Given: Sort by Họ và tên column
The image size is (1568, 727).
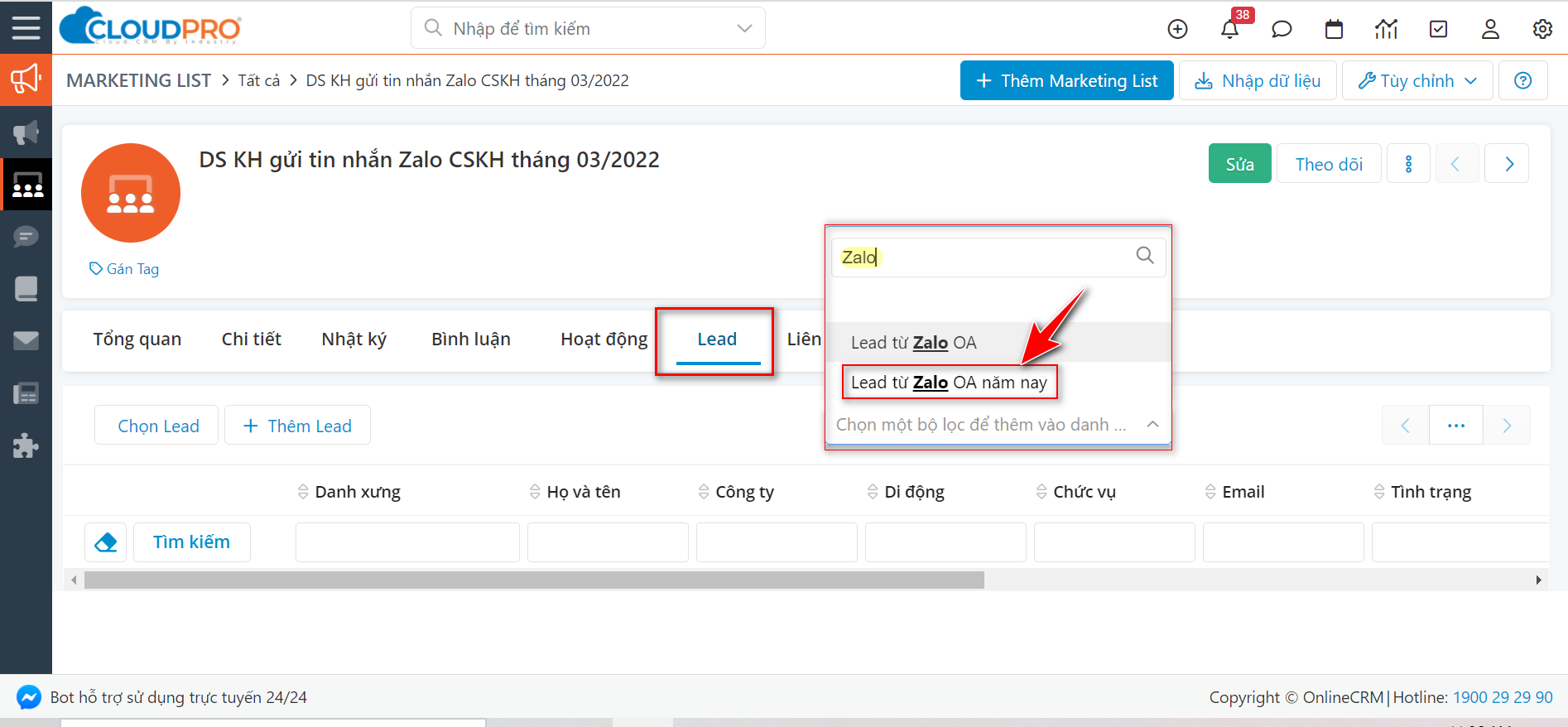Looking at the screenshot, I should point(575,492).
